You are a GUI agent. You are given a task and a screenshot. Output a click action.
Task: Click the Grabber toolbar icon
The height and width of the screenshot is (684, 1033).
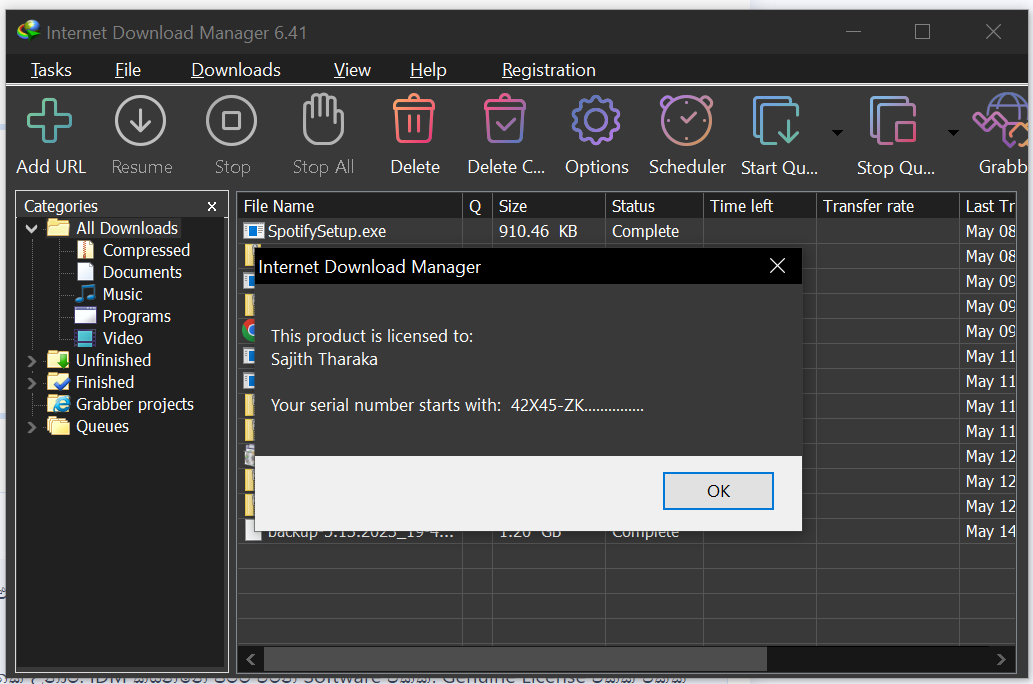(x=1001, y=121)
